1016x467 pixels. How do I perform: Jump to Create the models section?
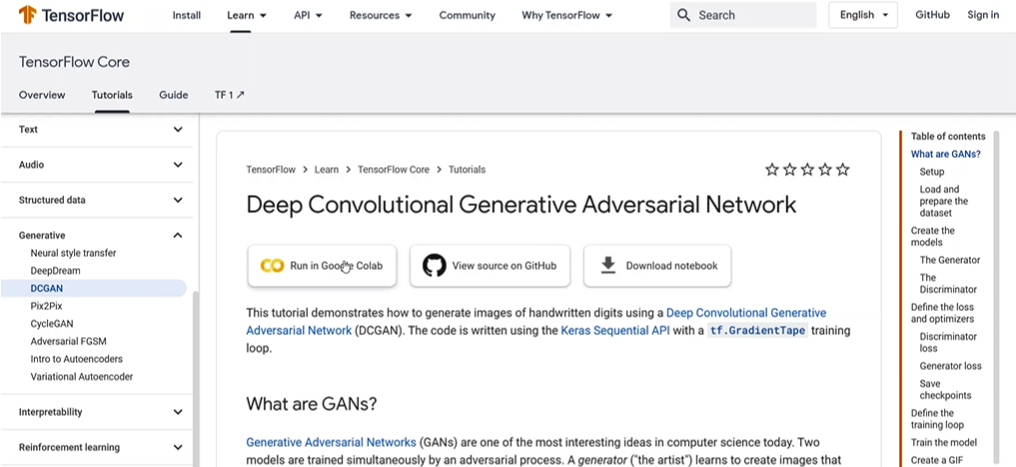tap(932, 236)
